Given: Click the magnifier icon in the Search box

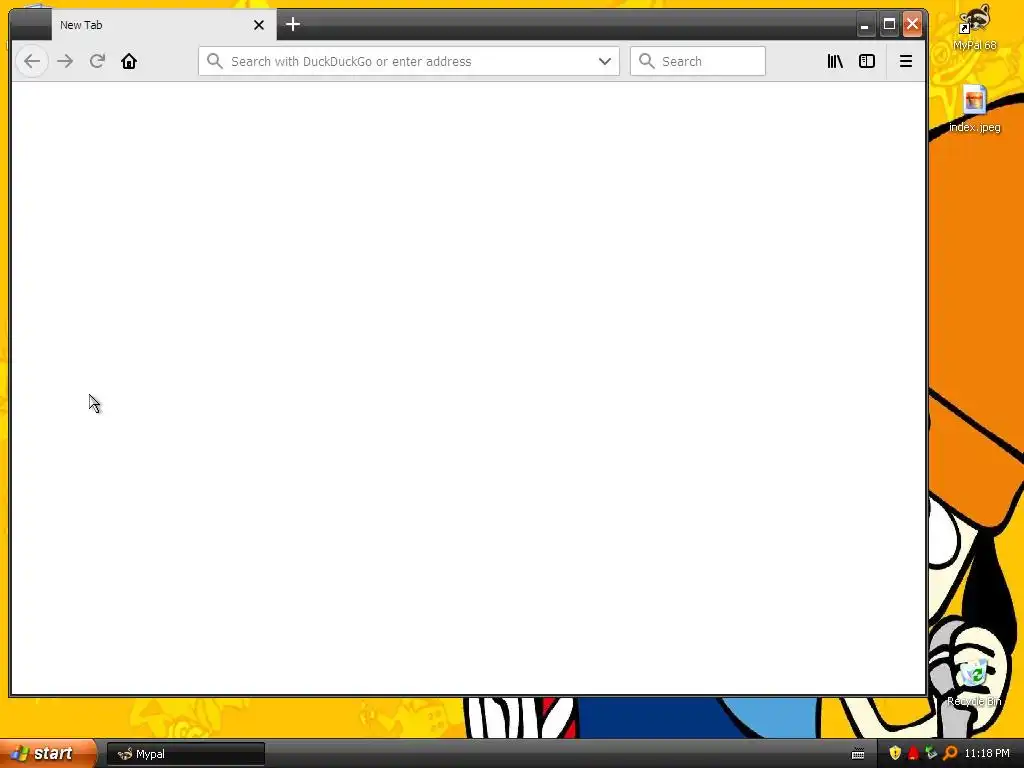Looking at the screenshot, I should pos(647,61).
